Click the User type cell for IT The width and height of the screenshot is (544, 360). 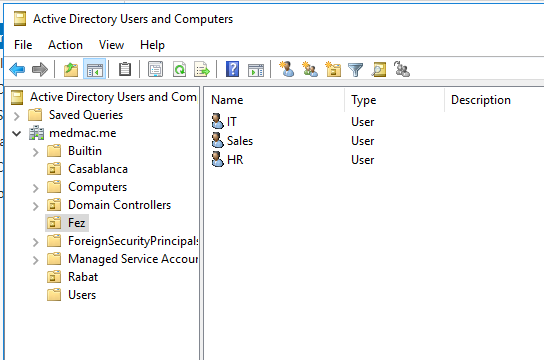pos(362,122)
